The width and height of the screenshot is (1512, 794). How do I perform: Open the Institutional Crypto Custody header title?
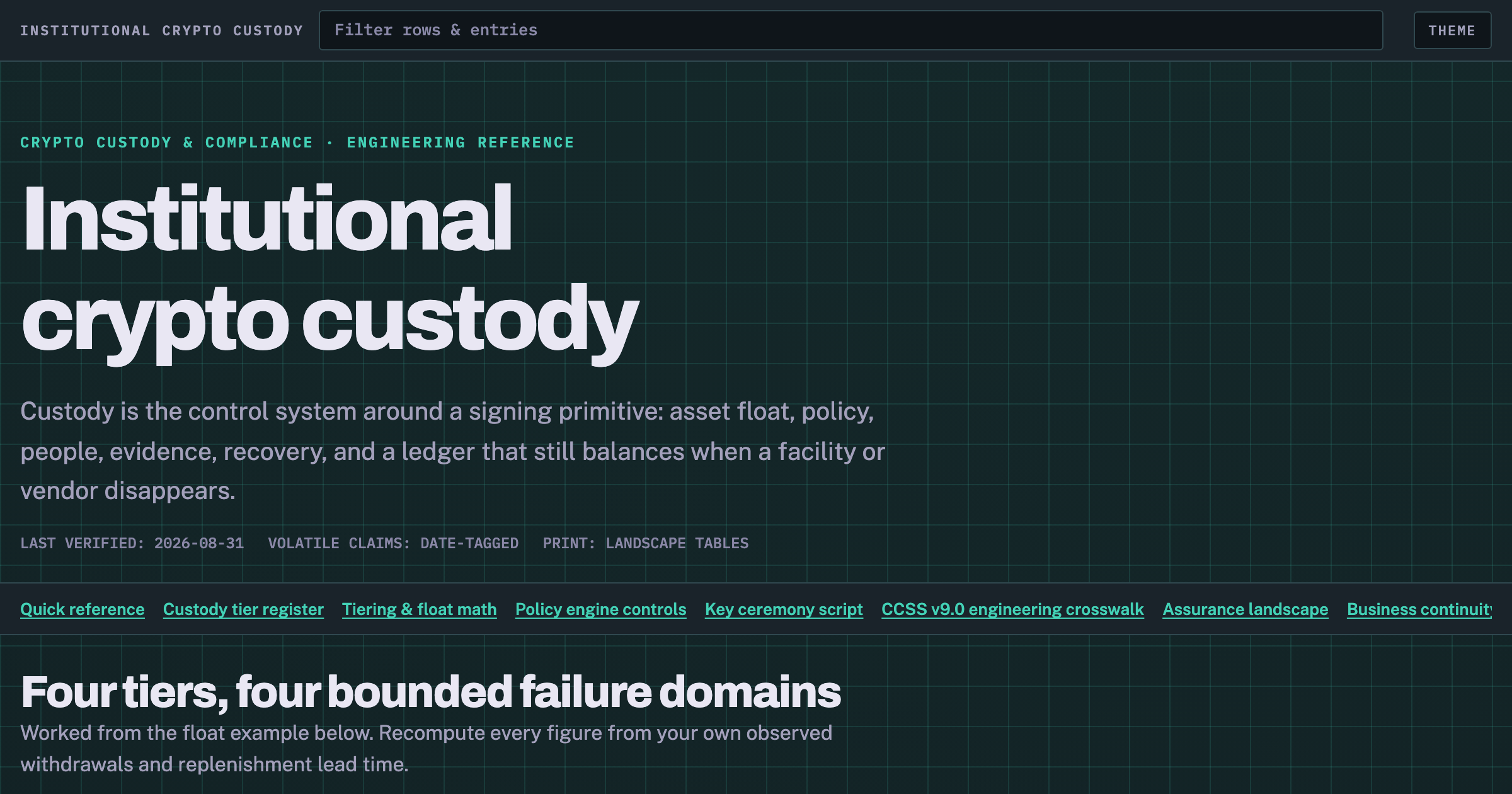point(161,30)
